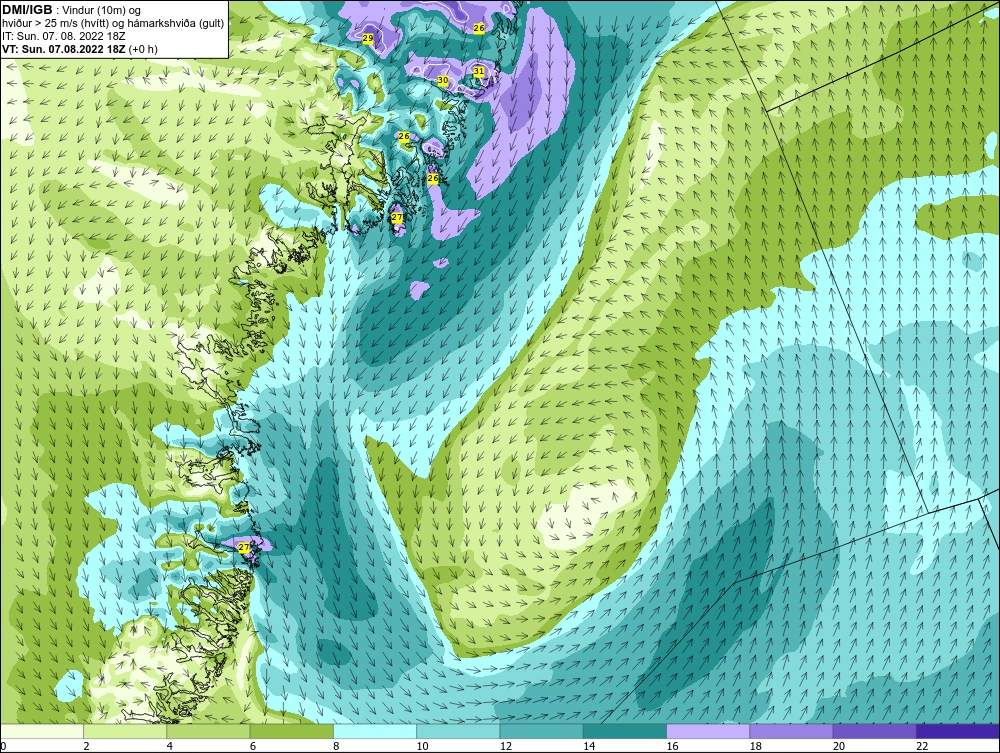Pick the 4–6 m/s green legend swatch
Image resolution: width=1000 pixels, height=753 pixels.
tap(209, 731)
